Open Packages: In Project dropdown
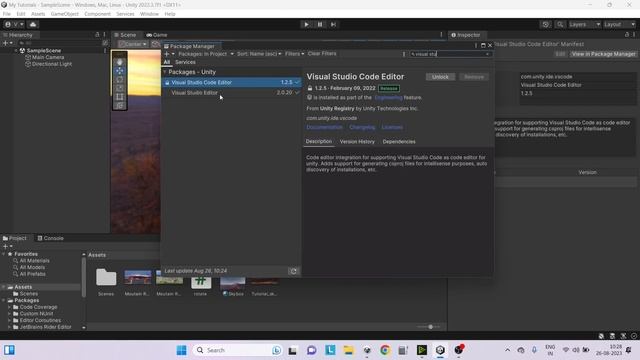This screenshot has width=640, height=360. tap(206, 54)
